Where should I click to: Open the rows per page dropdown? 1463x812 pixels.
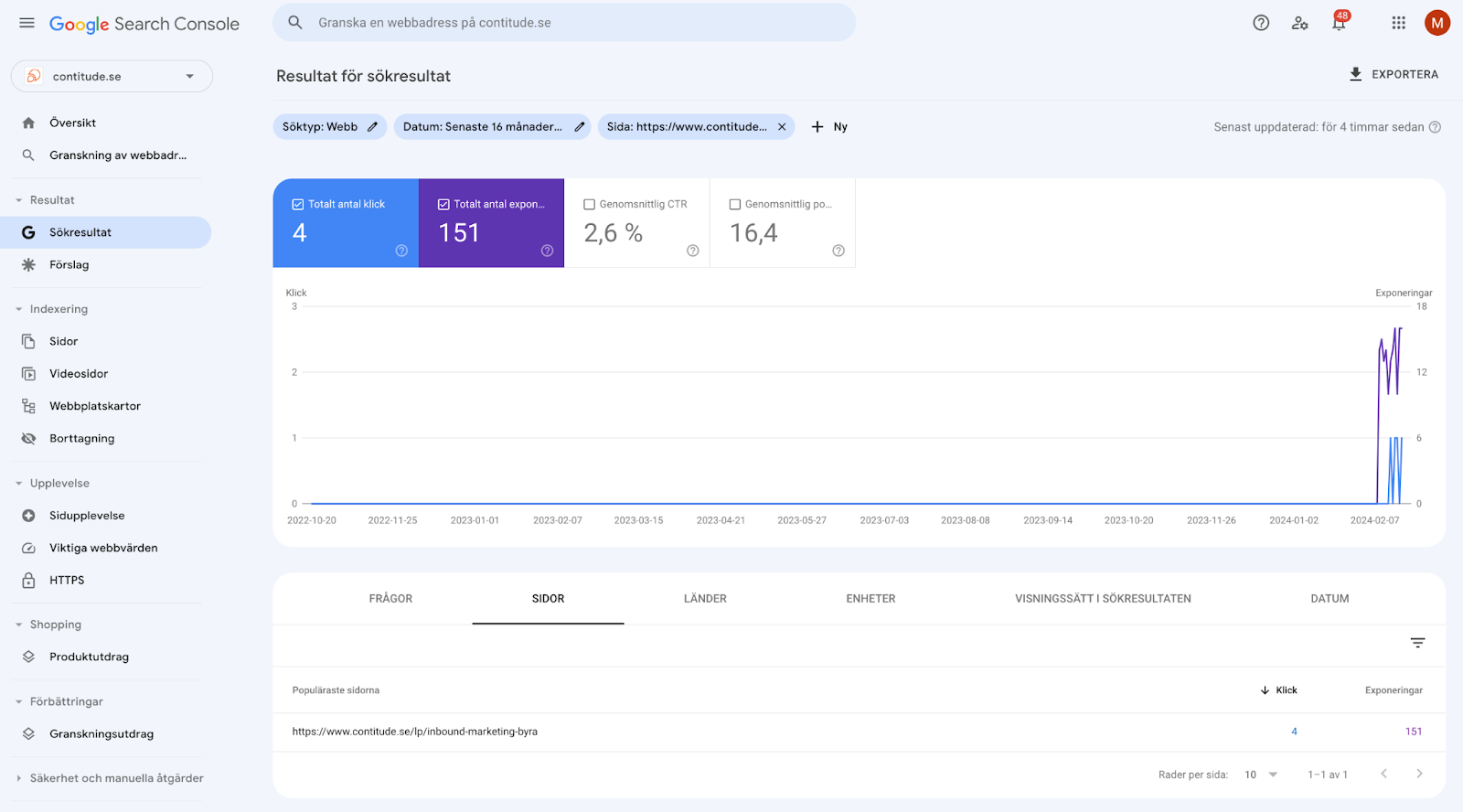(x=1261, y=775)
